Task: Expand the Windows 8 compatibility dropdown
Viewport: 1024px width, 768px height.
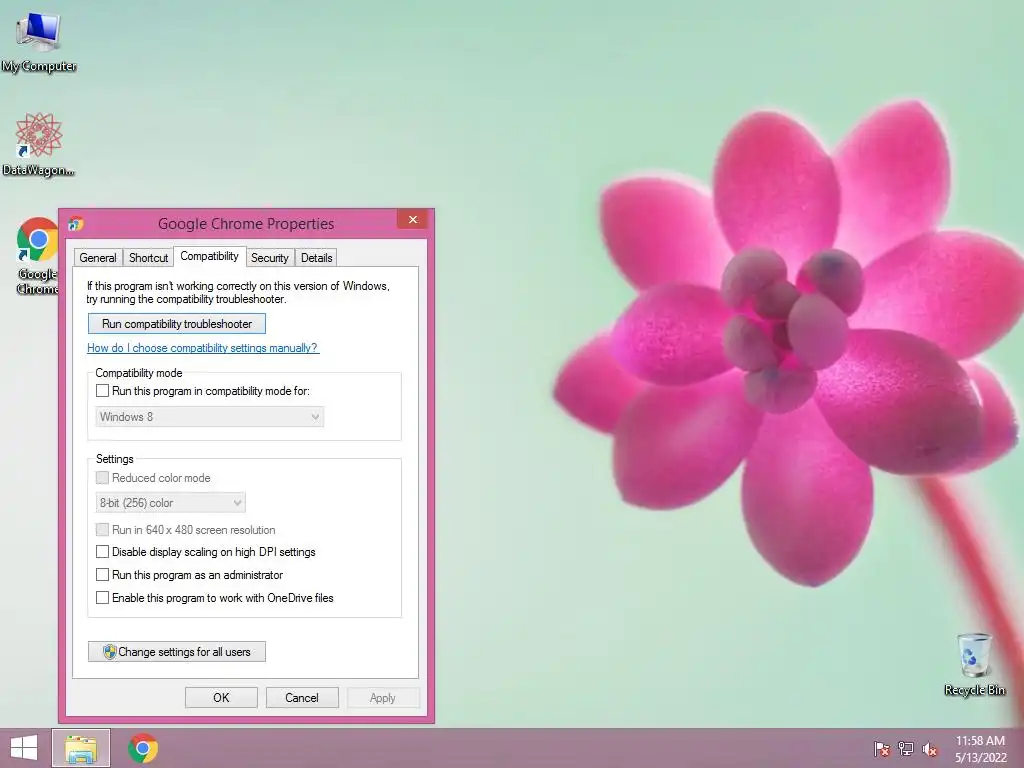Action: 210,417
